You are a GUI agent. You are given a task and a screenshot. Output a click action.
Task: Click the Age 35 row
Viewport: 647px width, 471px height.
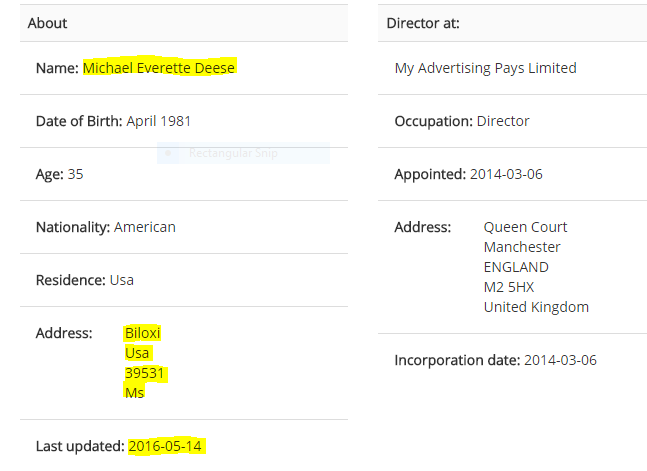tap(184, 174)
